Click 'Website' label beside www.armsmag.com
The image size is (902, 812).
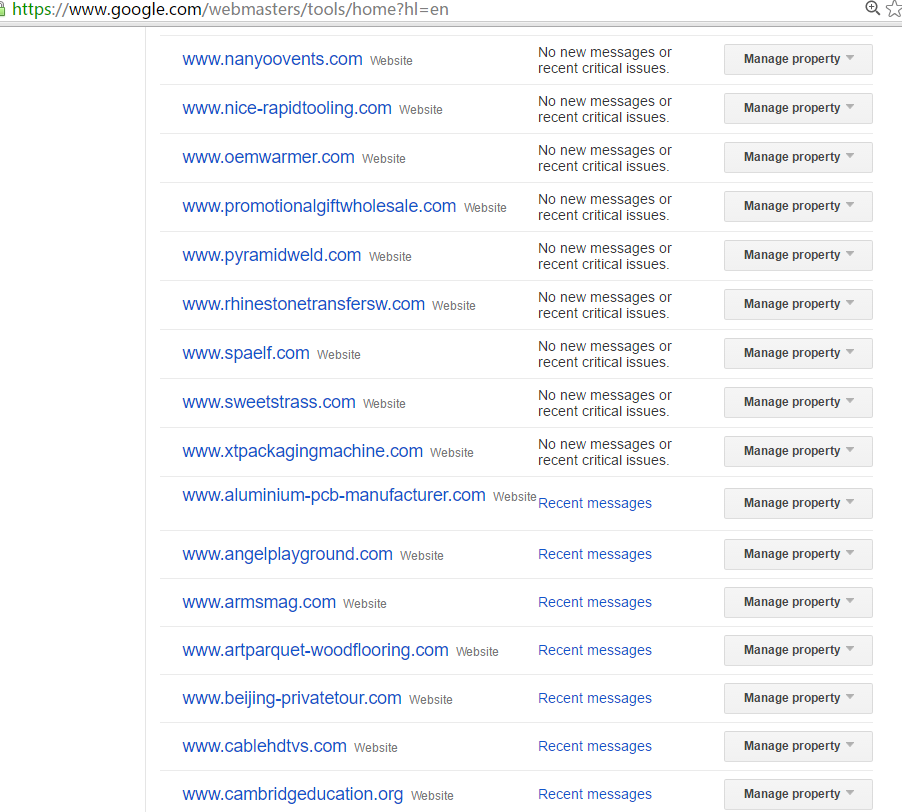click(x=365, y=604)
